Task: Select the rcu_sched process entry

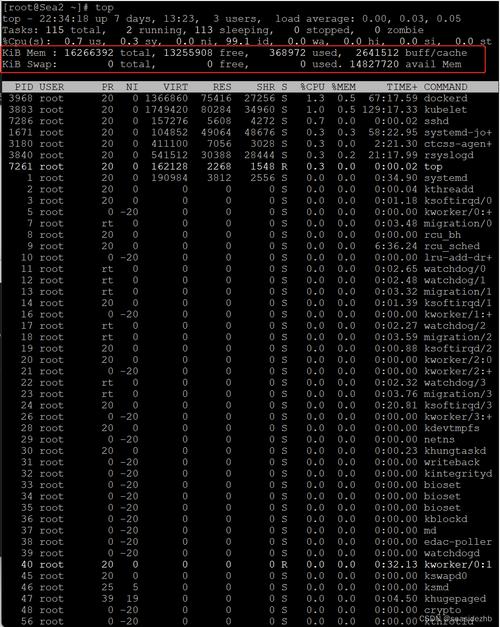Action: (x=452, y=246)
